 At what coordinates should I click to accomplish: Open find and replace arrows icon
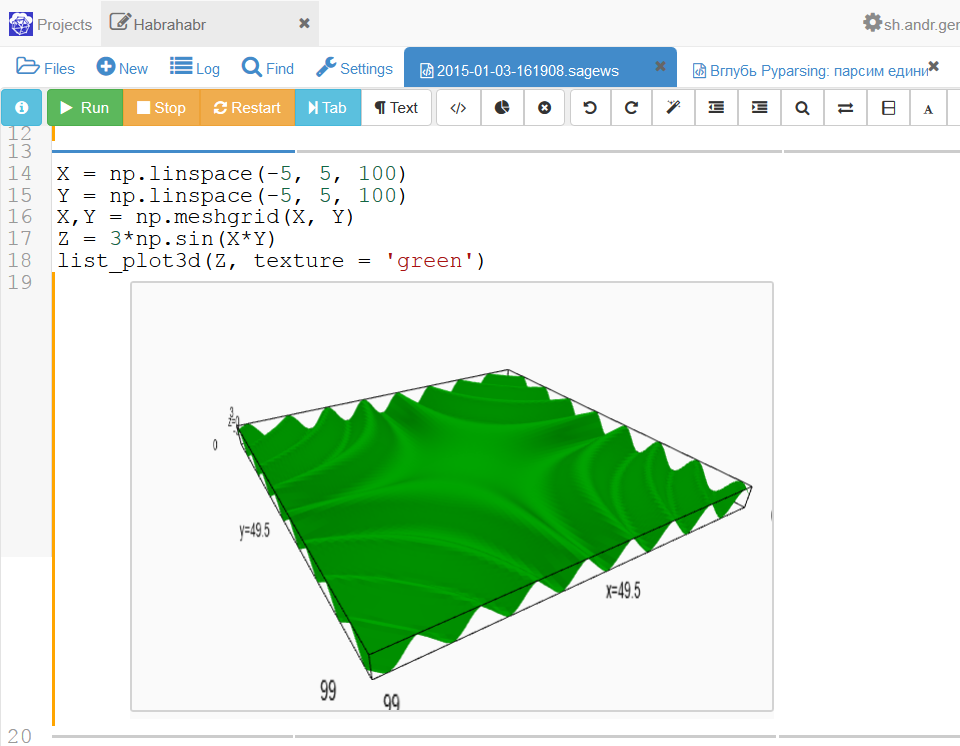tap(846, 108)
